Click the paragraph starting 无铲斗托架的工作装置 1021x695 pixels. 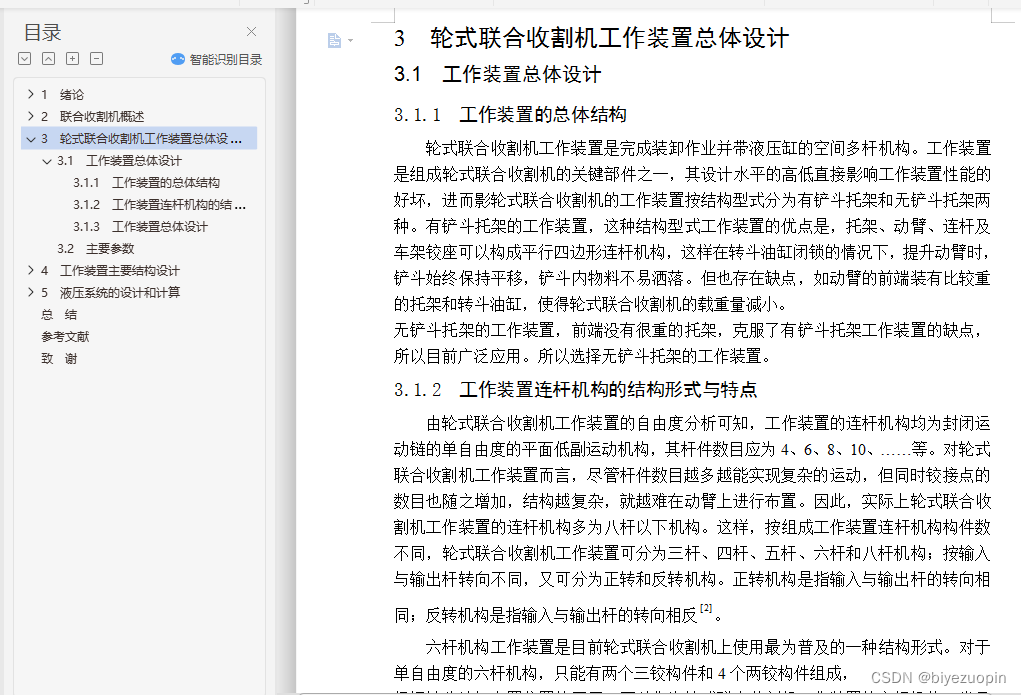click(688, 343)
